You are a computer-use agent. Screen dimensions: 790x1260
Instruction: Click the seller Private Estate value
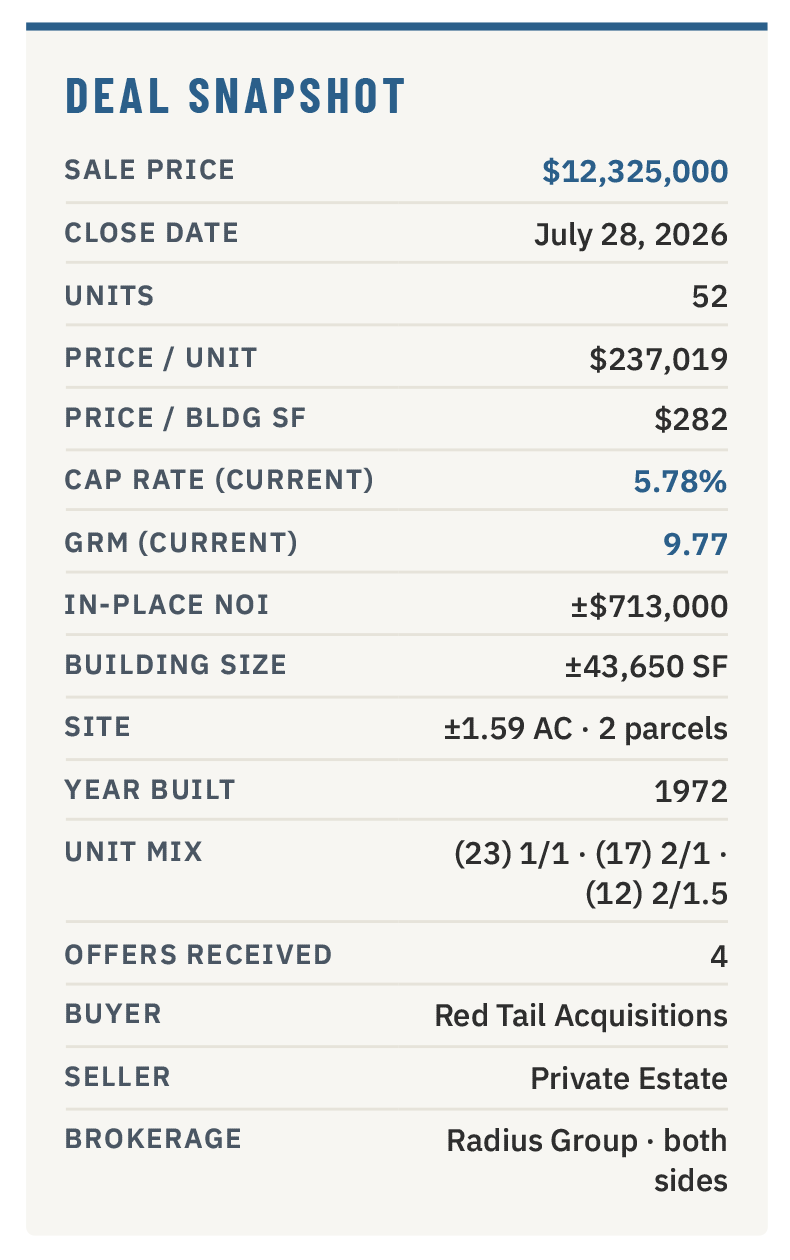coord(629,1079)
